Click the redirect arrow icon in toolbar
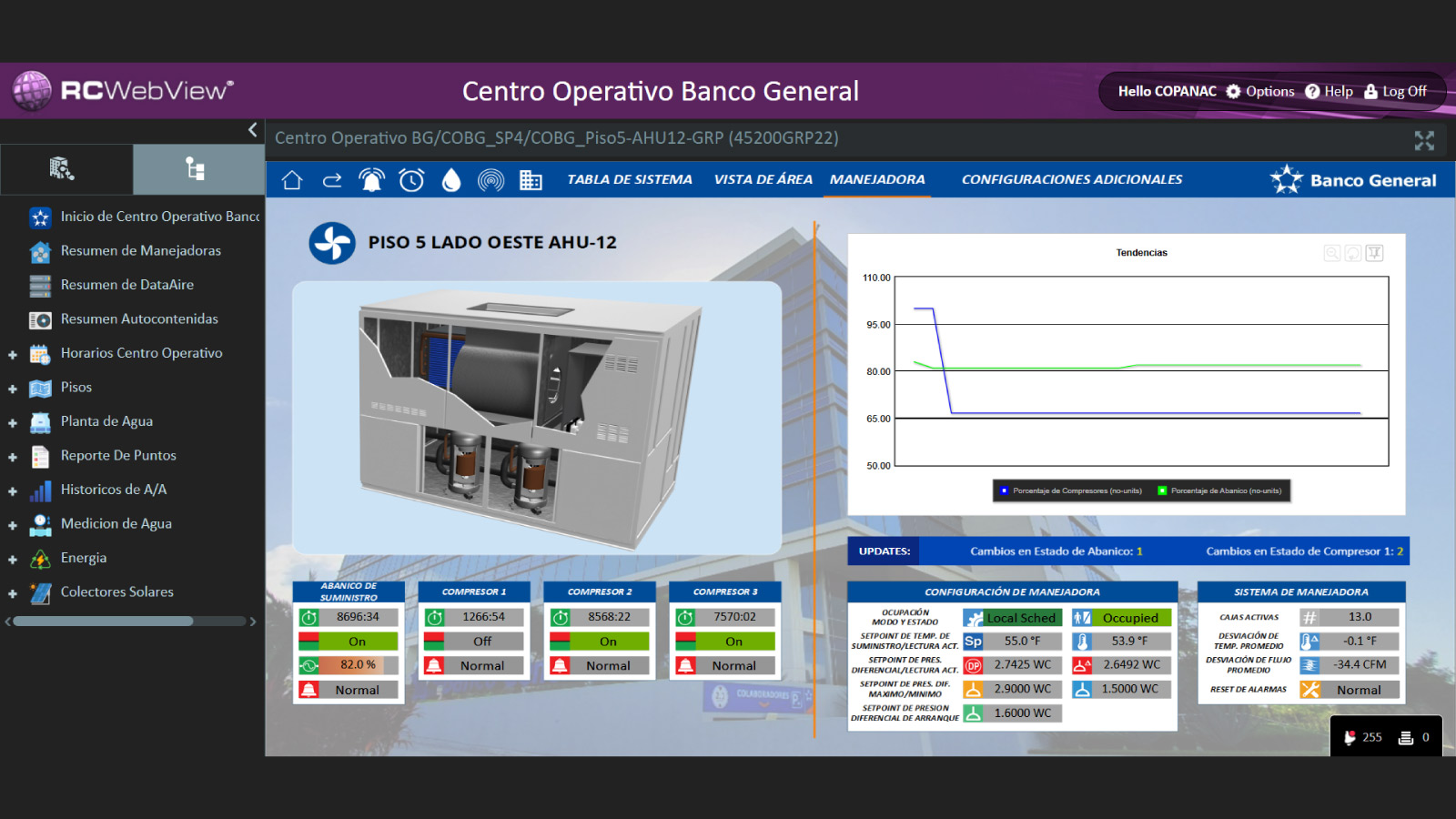Viewport: 1456px width, 819px height. [x=332, y=180]
